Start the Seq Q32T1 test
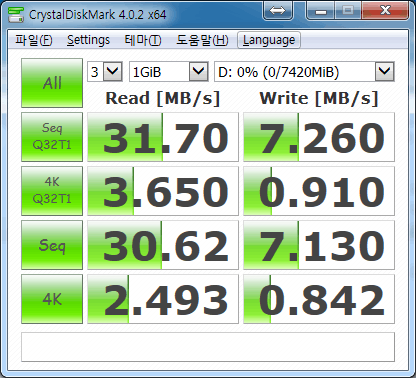Screen dimensions: 416x378 pos(52,137)
